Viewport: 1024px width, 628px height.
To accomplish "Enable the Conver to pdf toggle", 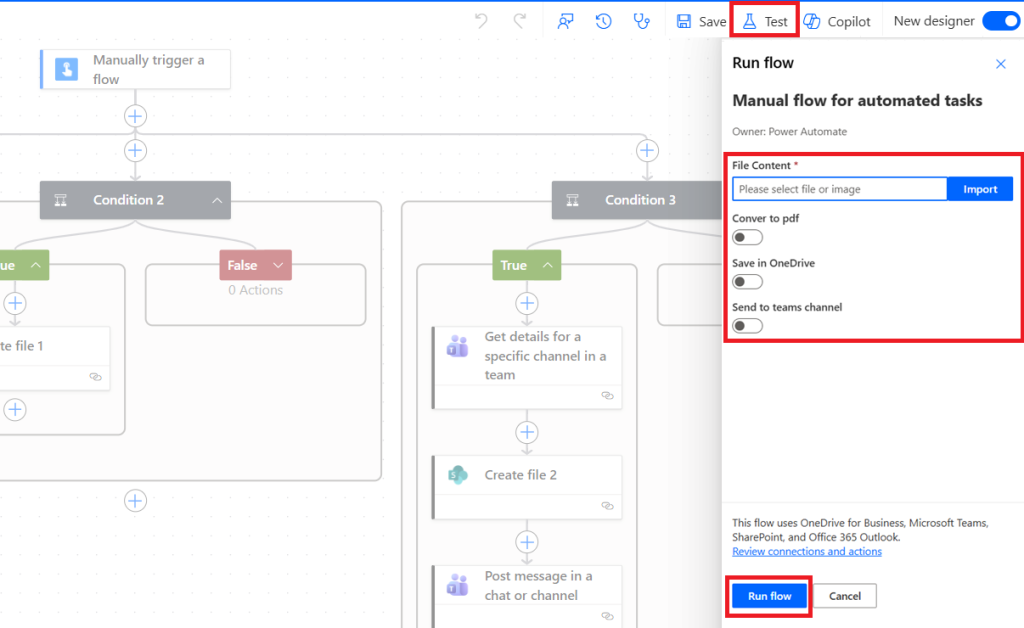I will [x=747, y=237].
